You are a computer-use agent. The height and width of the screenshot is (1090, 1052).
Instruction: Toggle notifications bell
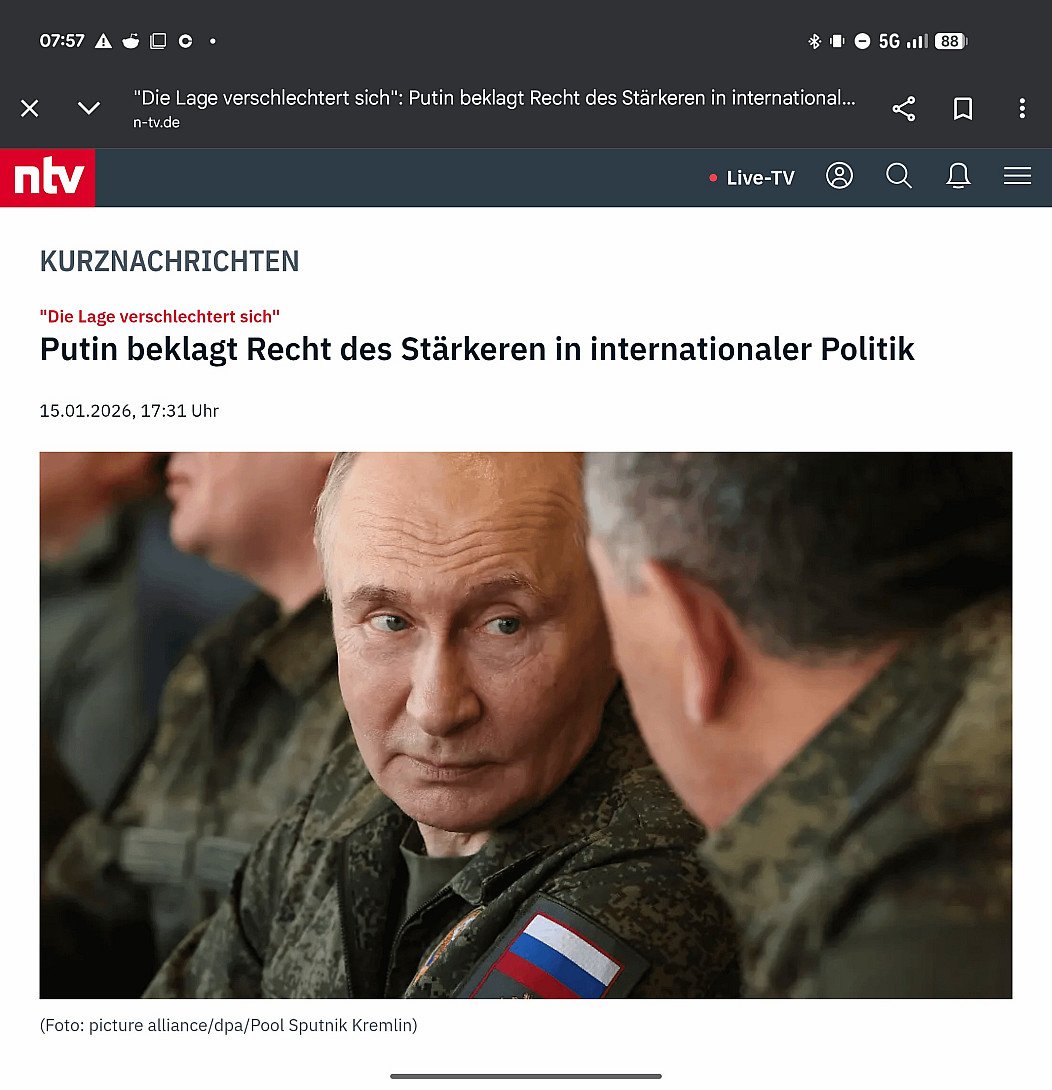958,176
